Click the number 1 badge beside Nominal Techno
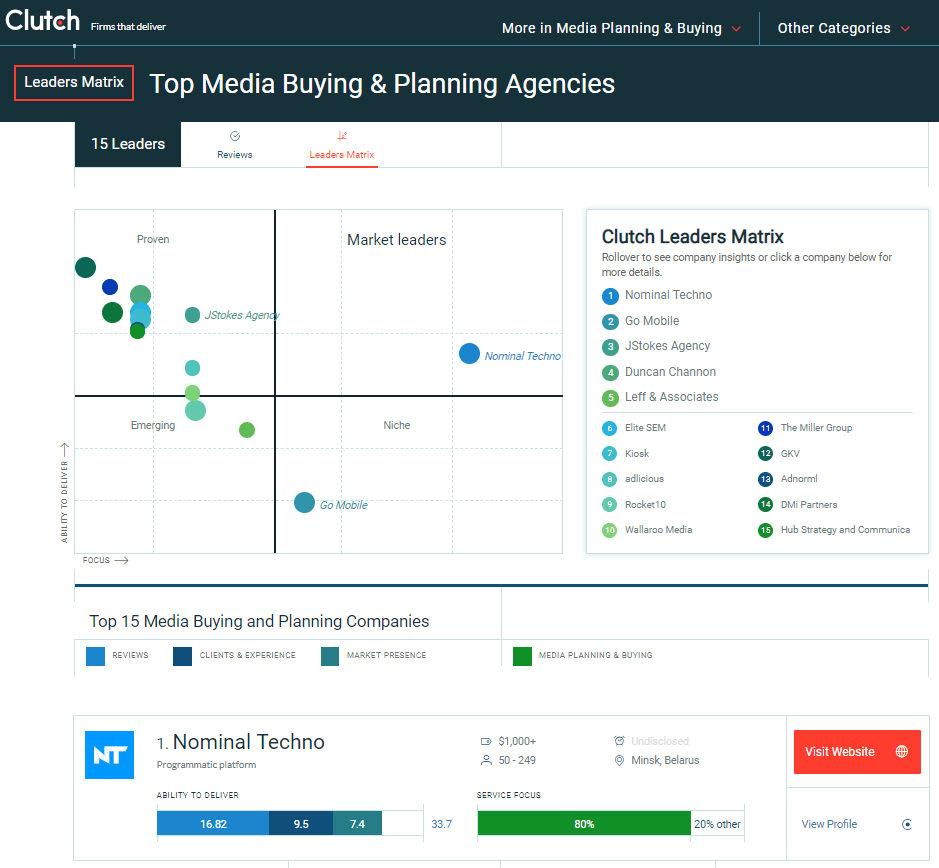 click(610, 296)
